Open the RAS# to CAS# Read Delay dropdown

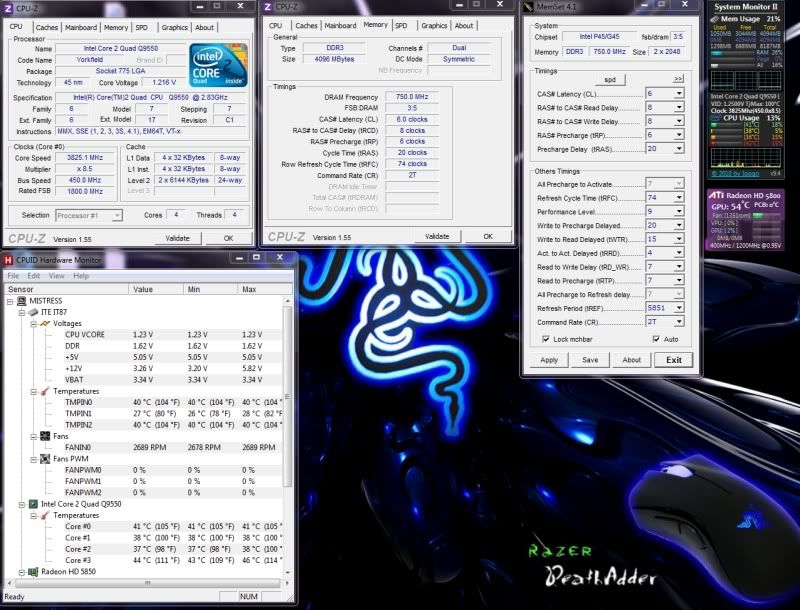(x=679, y=108)
